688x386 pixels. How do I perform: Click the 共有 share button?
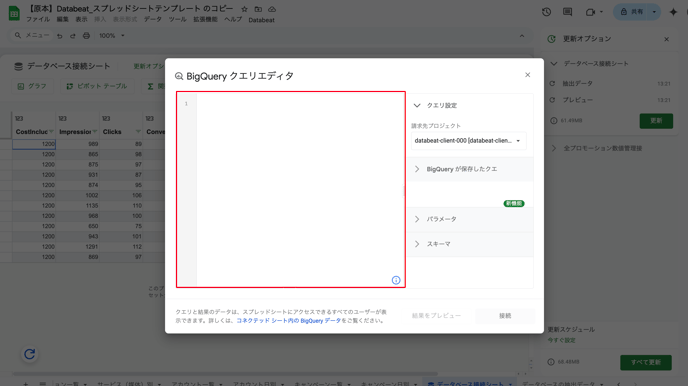coord(632,12)
